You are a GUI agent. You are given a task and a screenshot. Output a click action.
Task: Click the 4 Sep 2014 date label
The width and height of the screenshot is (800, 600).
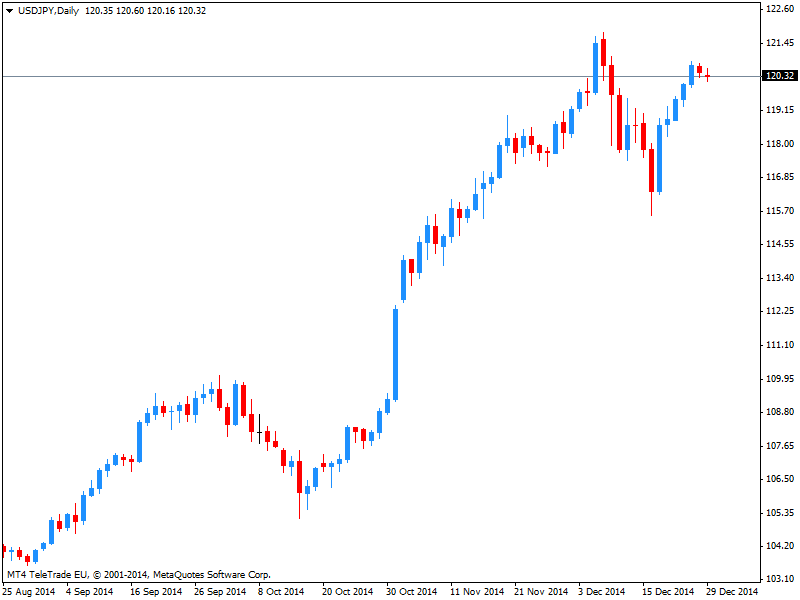90,592
